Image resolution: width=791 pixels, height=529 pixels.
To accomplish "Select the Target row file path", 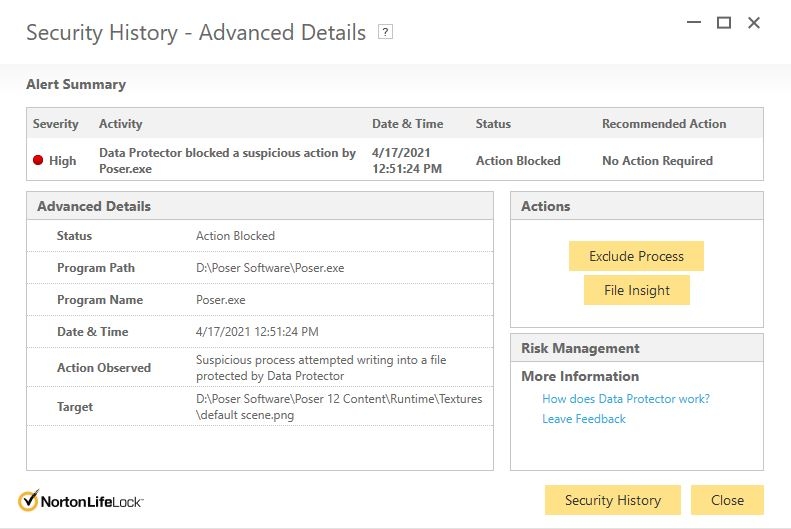I will coord(338,407).
